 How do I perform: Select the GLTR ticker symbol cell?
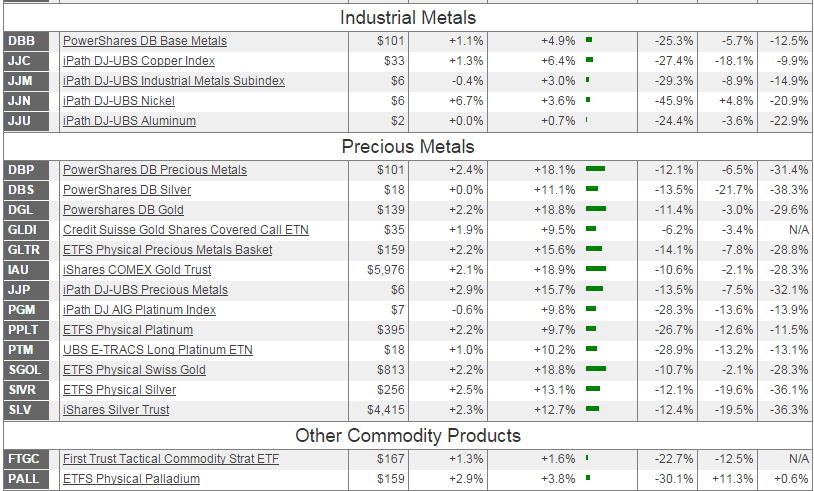tap(24, 250)
